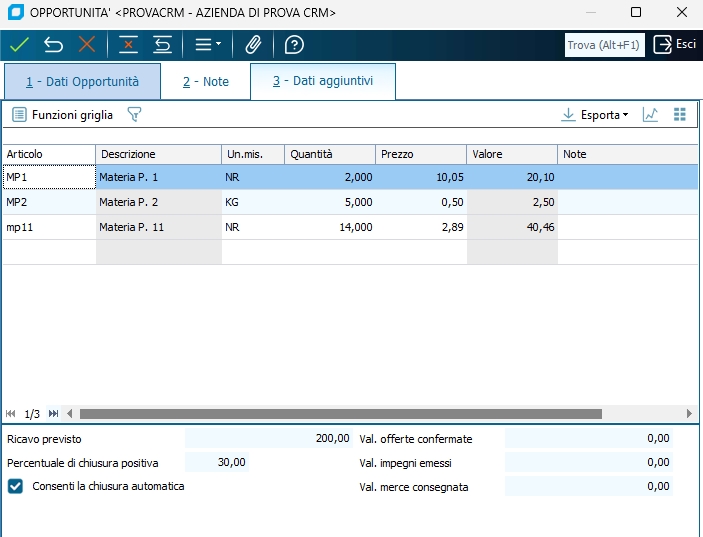Click the grid filter funnel icon
703x537 pixels.
pyautogui.click(x=134, y=115)
